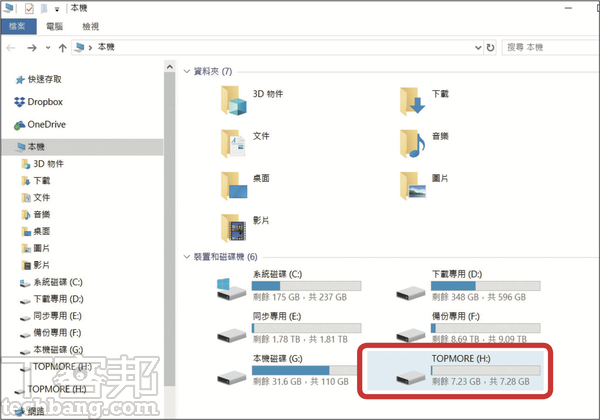Viewport: 600px width, 420px height.
Task: Select the 影片 folder icon
Action: [233, 228]
